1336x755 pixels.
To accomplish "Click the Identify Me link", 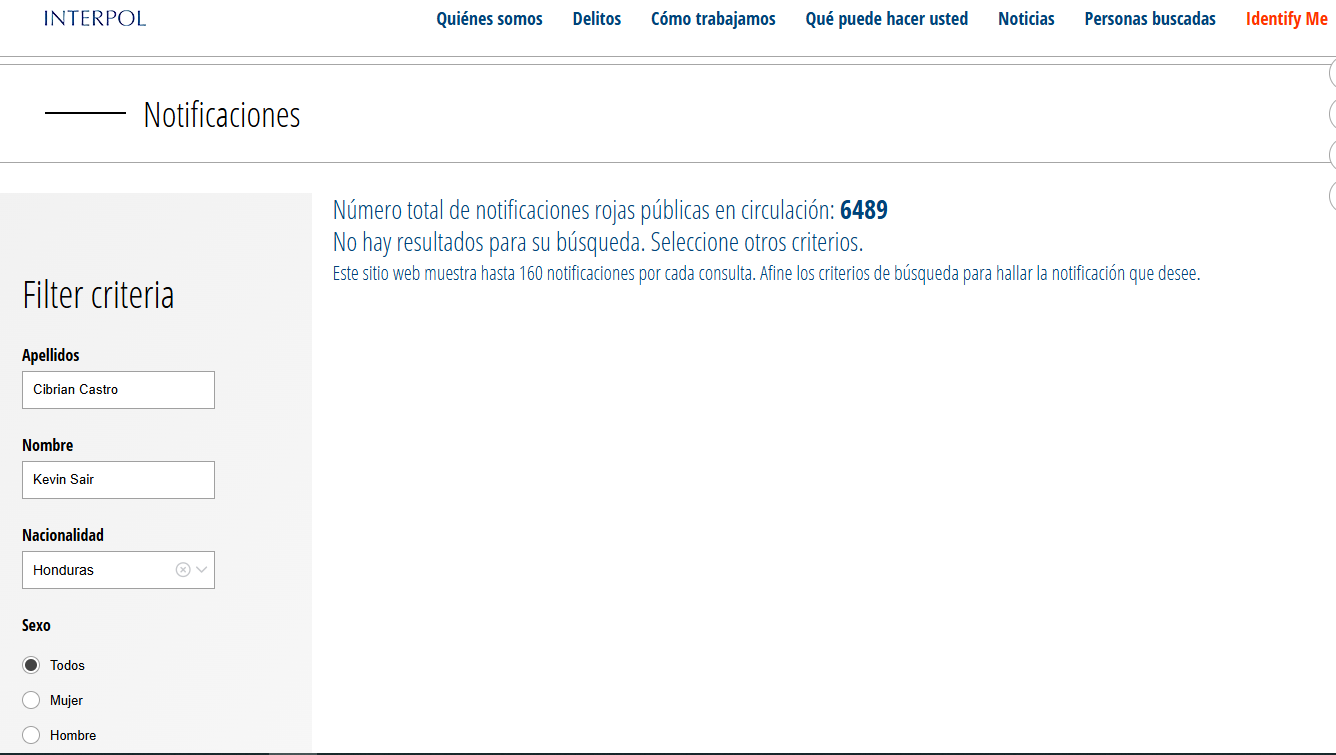I will point(1286,19).
